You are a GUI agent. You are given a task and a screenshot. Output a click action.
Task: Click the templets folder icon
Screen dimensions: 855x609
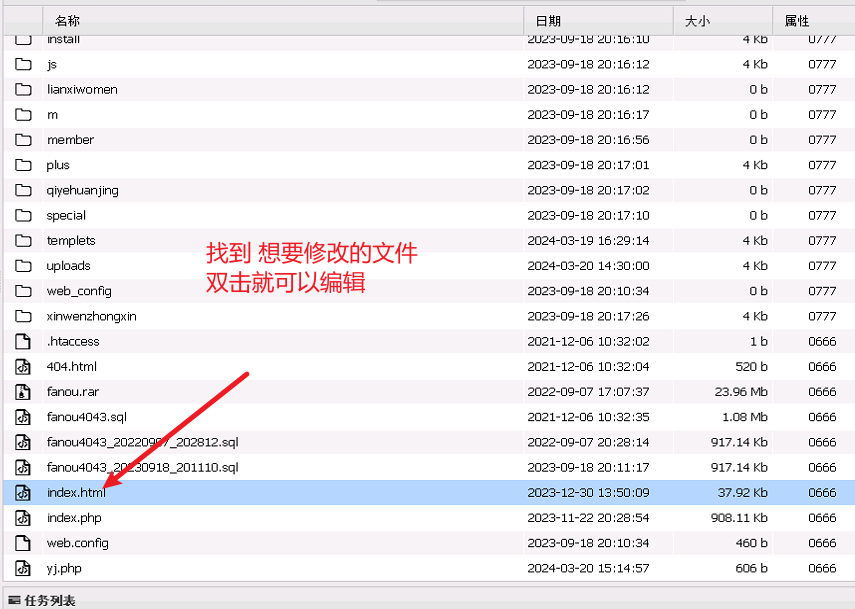pos(24,240)
